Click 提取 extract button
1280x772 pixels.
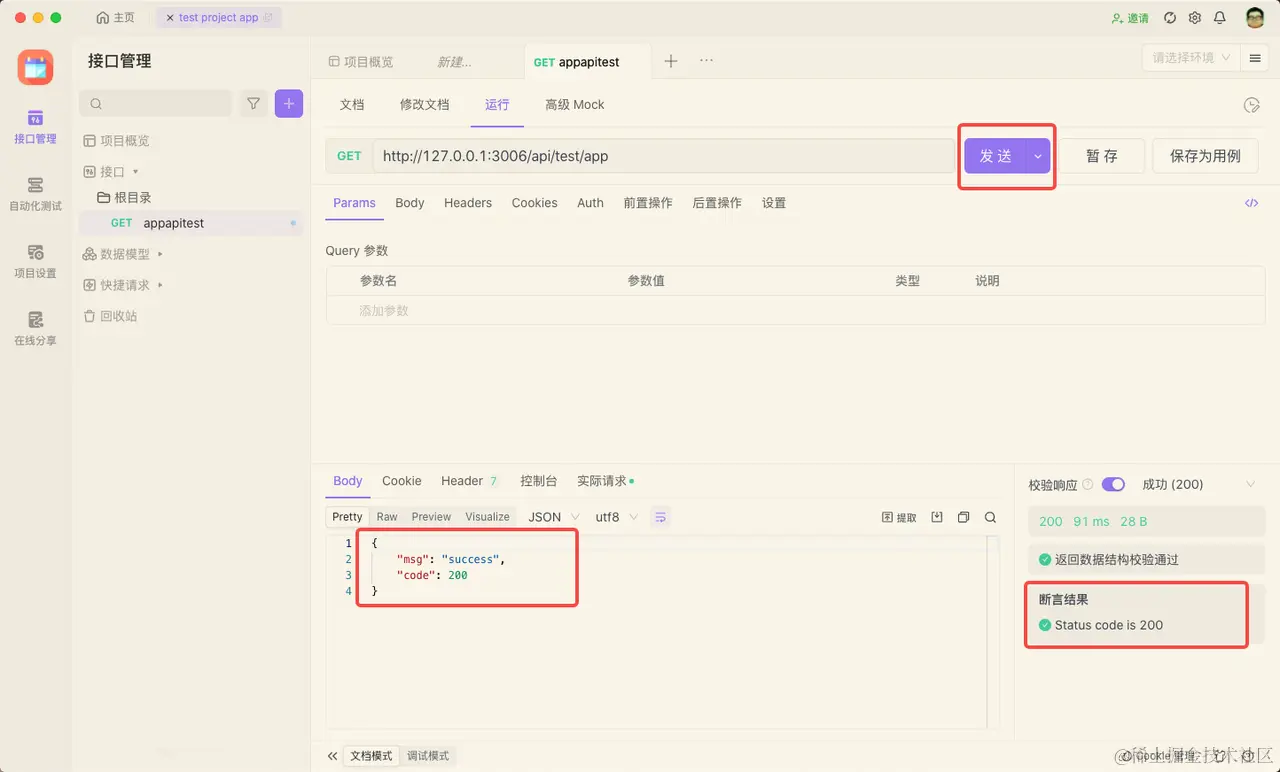point(899,517)
